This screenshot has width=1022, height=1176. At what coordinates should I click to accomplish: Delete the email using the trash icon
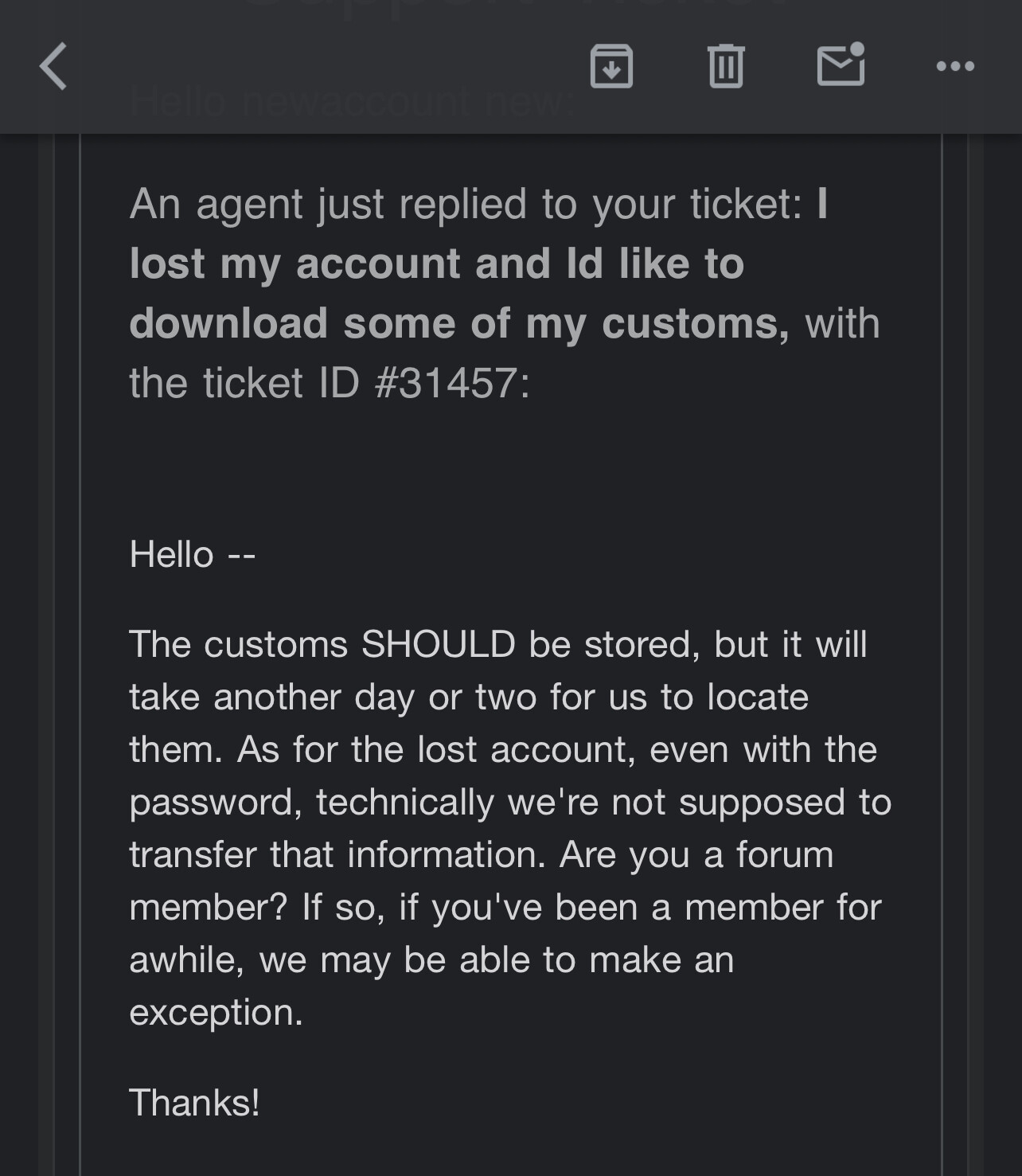click(726, 66)
